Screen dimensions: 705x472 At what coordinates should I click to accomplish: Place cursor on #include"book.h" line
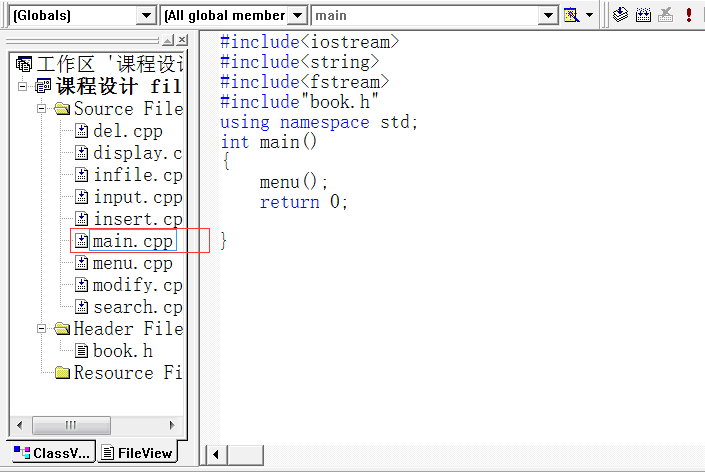pos(299,102)
